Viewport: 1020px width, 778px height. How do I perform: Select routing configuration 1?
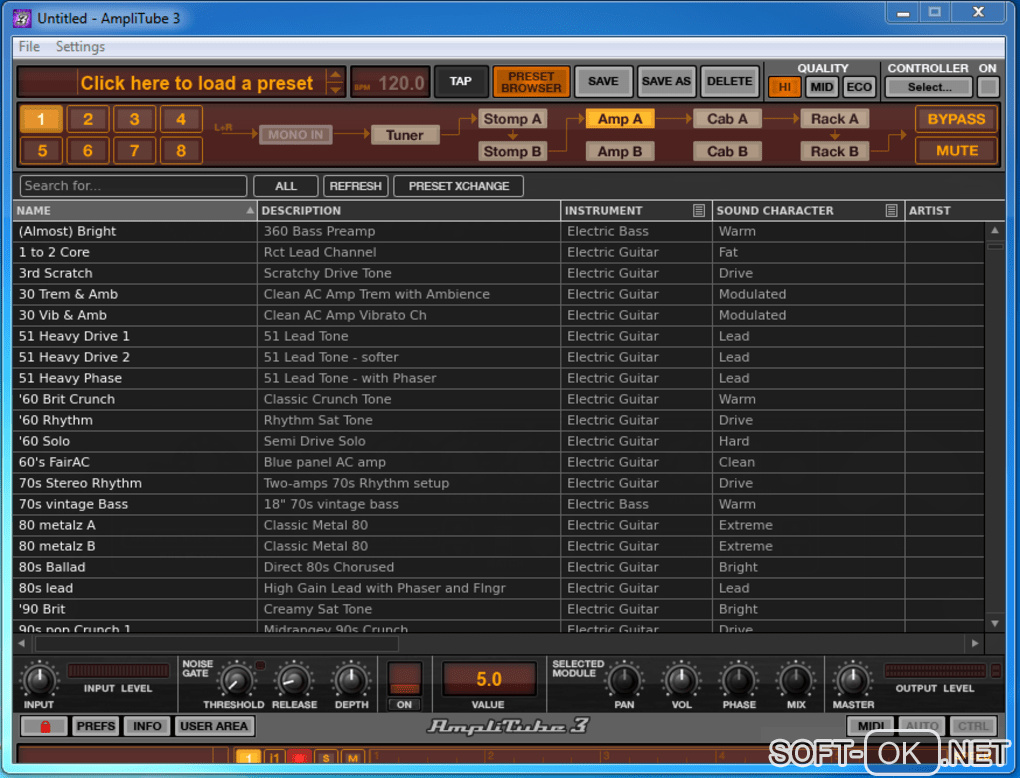pos(42,119)
